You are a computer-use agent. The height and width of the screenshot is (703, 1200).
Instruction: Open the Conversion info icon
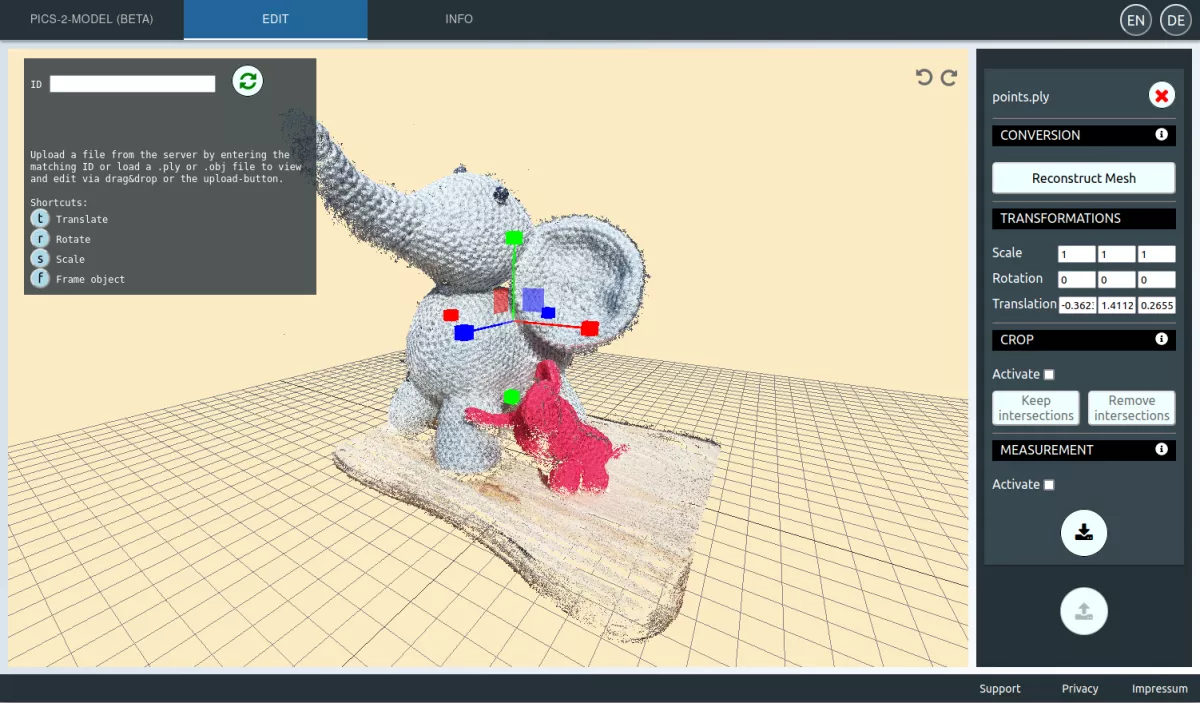1161,135
